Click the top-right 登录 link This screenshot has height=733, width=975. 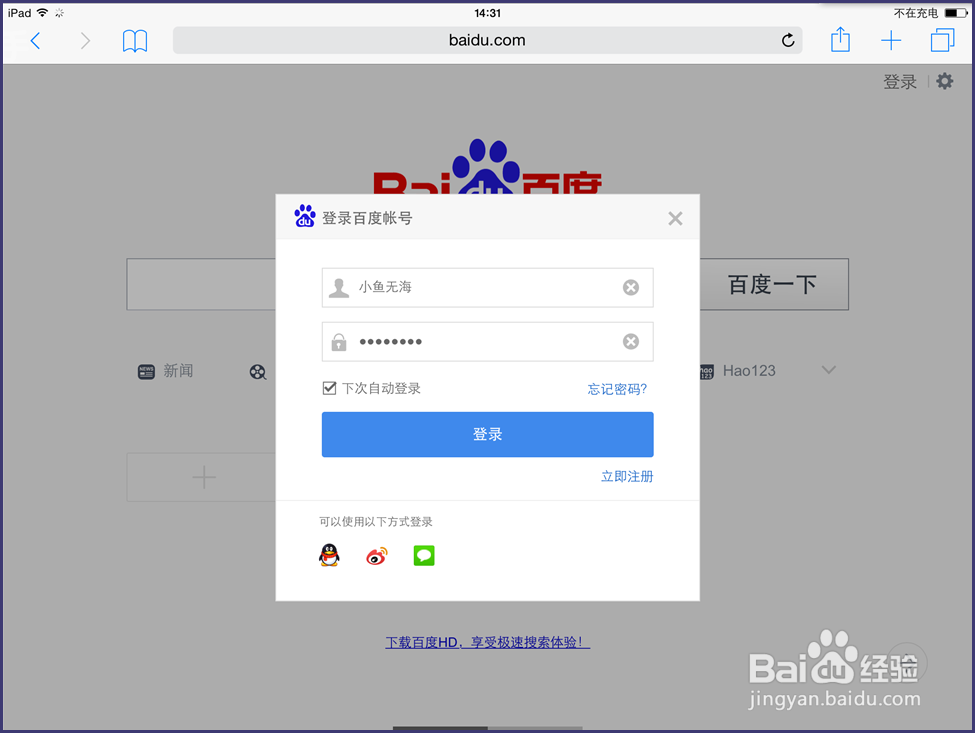(900, 81)
